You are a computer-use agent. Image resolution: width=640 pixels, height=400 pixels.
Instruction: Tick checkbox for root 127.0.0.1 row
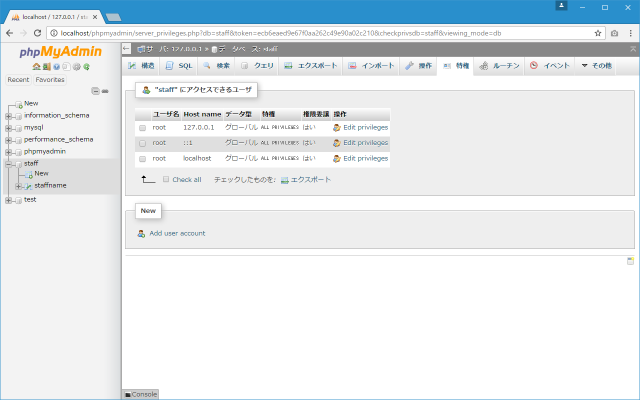(142, 128)
